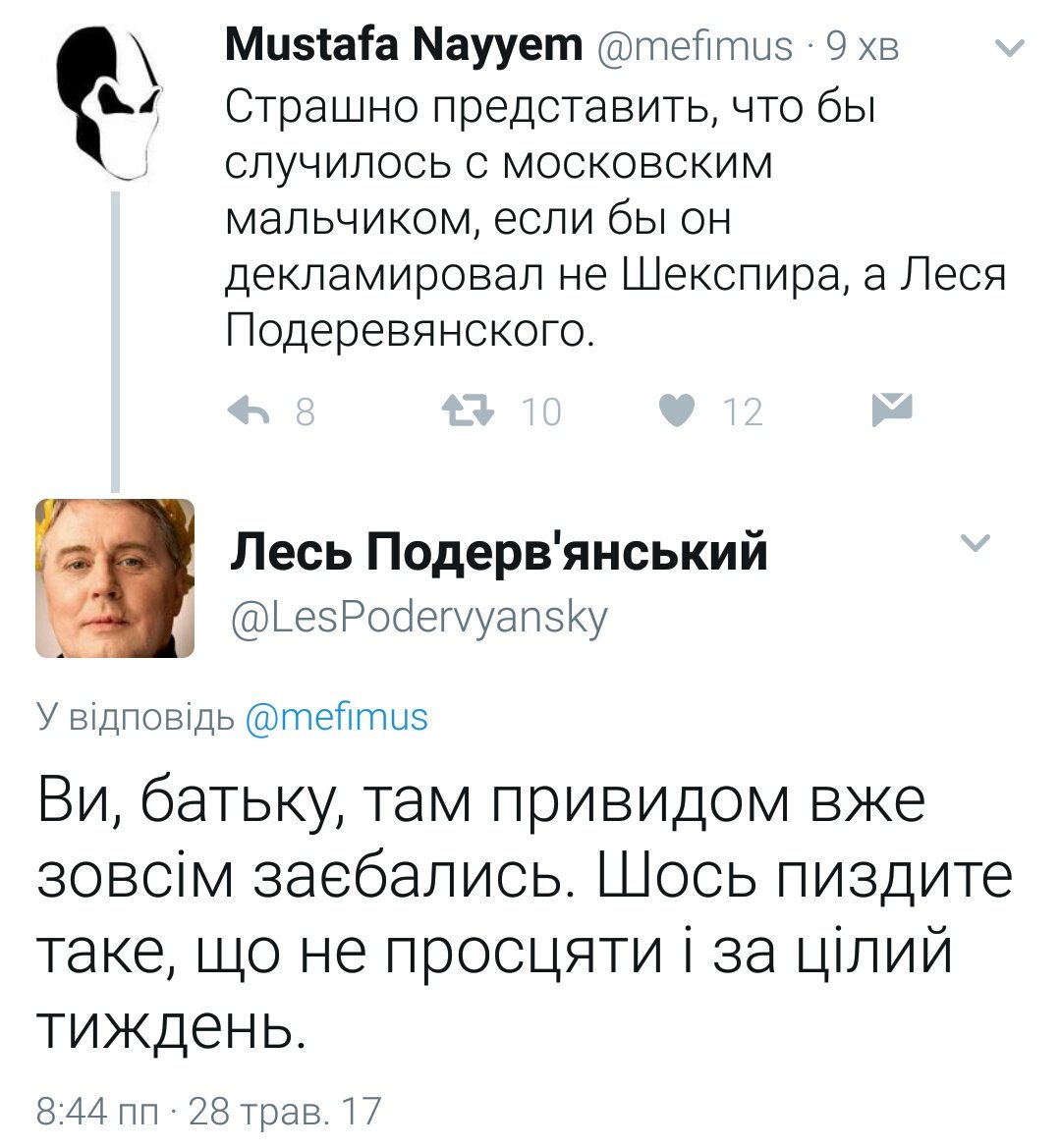Click Mustafa Nayyem's tweet text about Шекспира
The width and height of the screenshot is (1061, 1148).
point(615,219)
